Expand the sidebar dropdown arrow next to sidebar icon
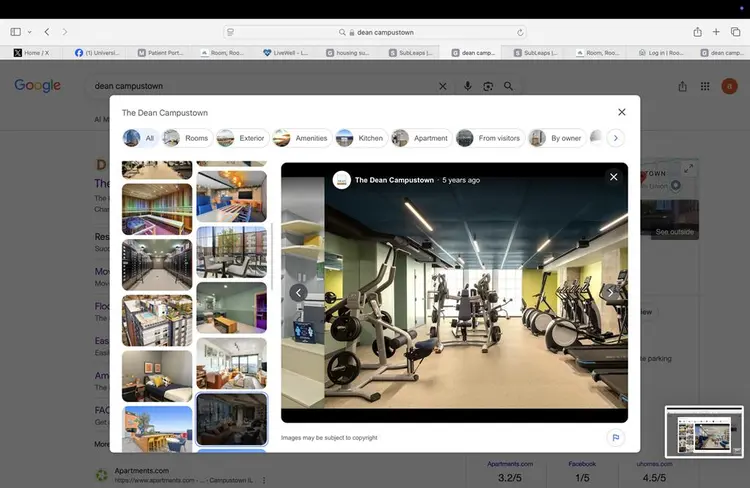Screen dimensions: 750x488 click(x=29, y=32)
